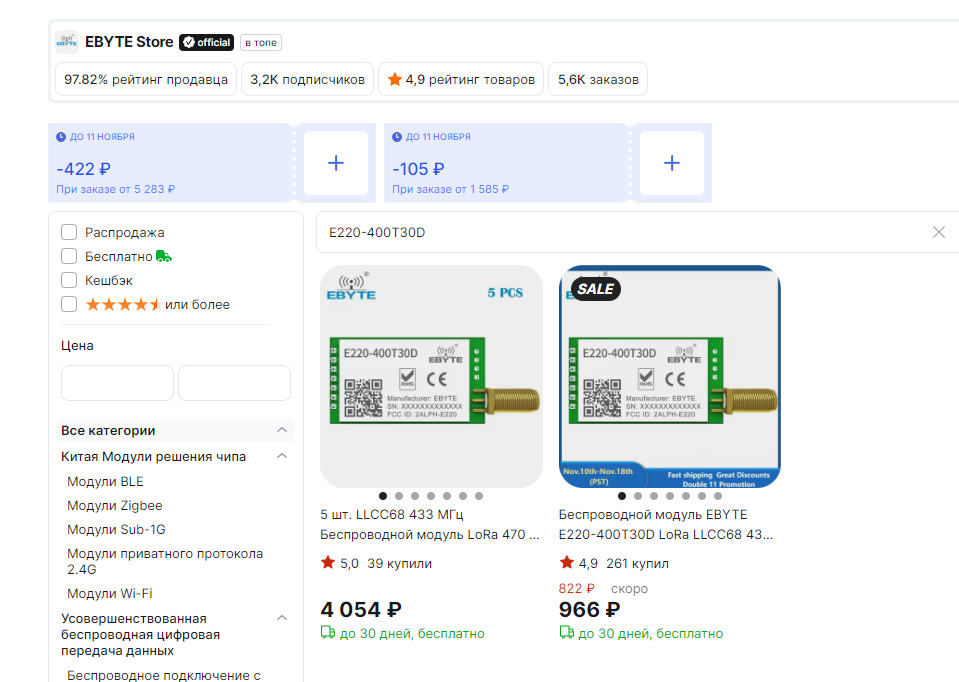Viewport: 959px width, 682px height.
Task: Enable the Кешбэк checkbox
Action: [x=69, y=280]
